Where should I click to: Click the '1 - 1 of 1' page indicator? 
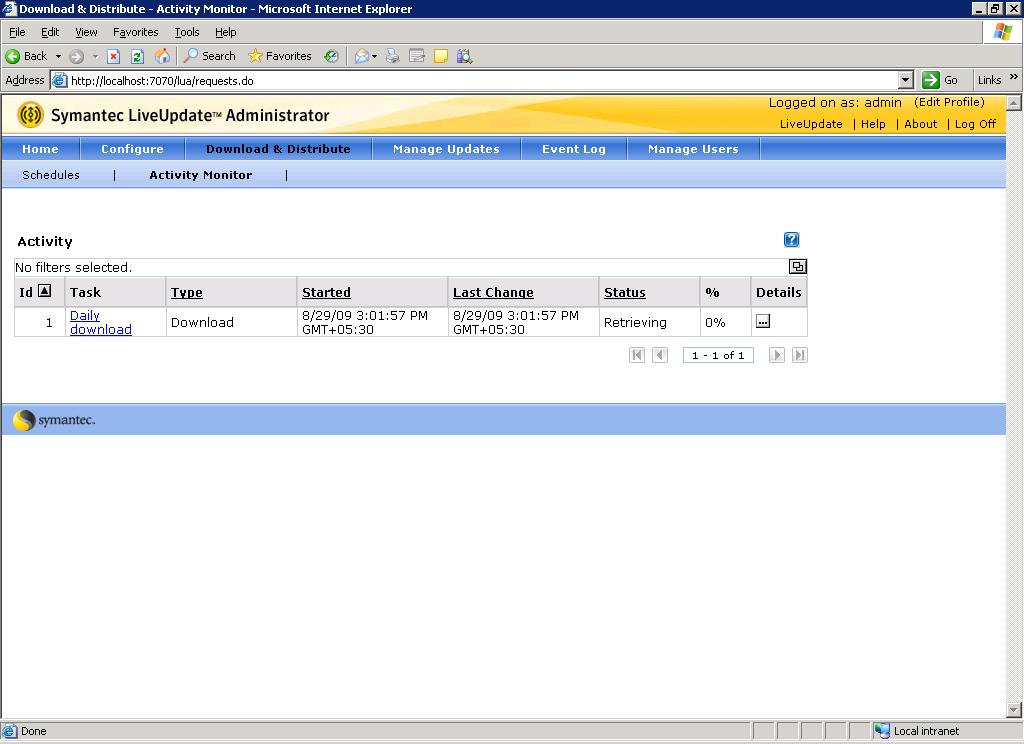click(x=718, y=355)
